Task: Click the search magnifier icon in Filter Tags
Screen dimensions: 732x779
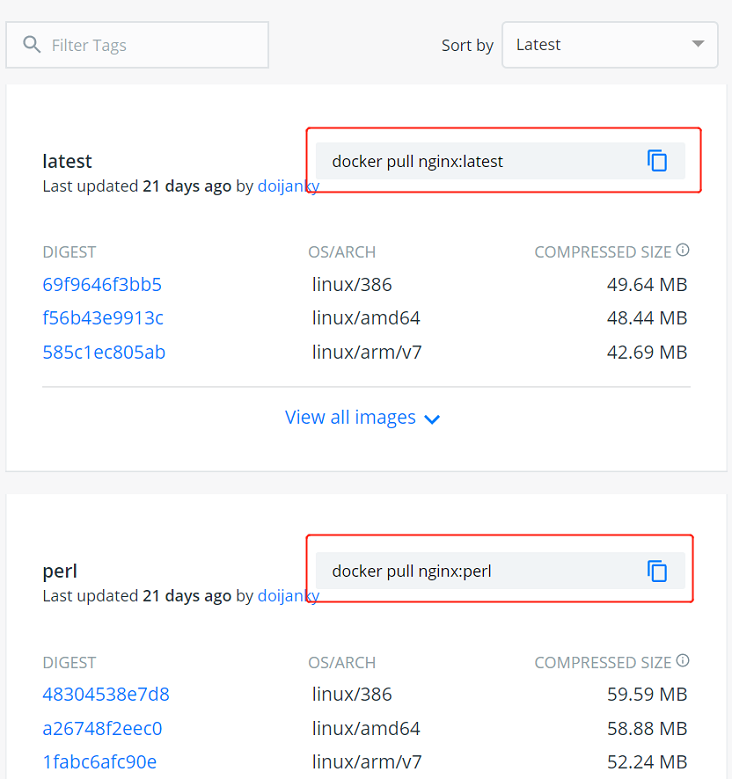Action: pyautogui.click(x=32, y=45)
